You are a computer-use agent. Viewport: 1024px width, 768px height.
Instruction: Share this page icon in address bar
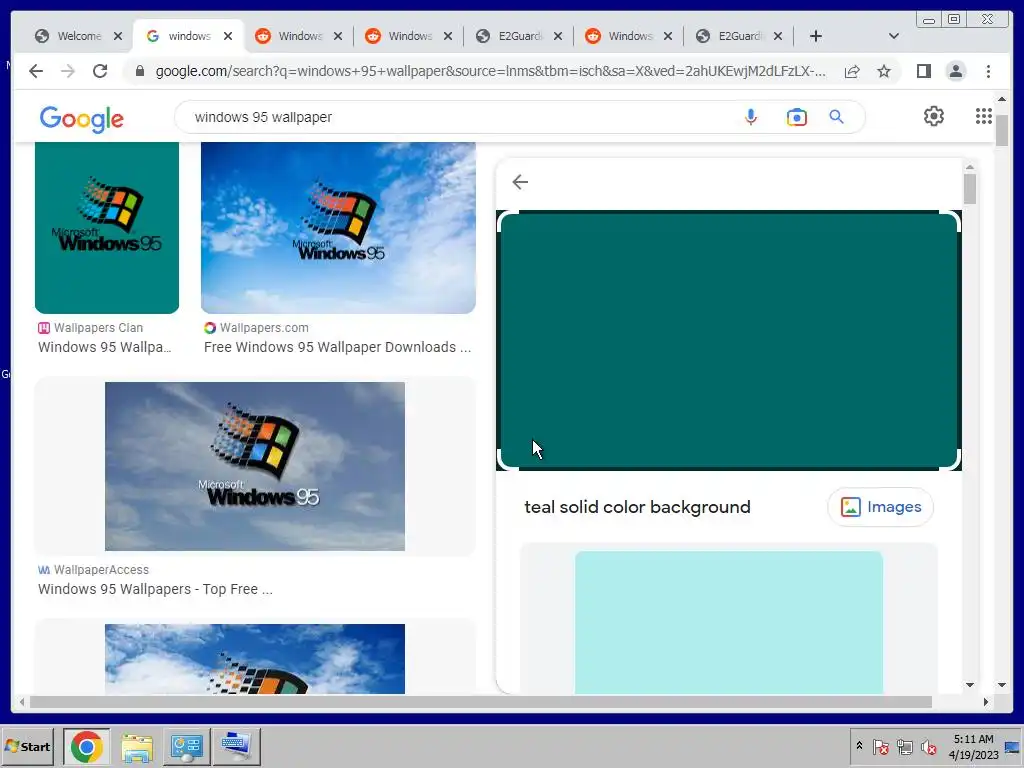[852, 71]
